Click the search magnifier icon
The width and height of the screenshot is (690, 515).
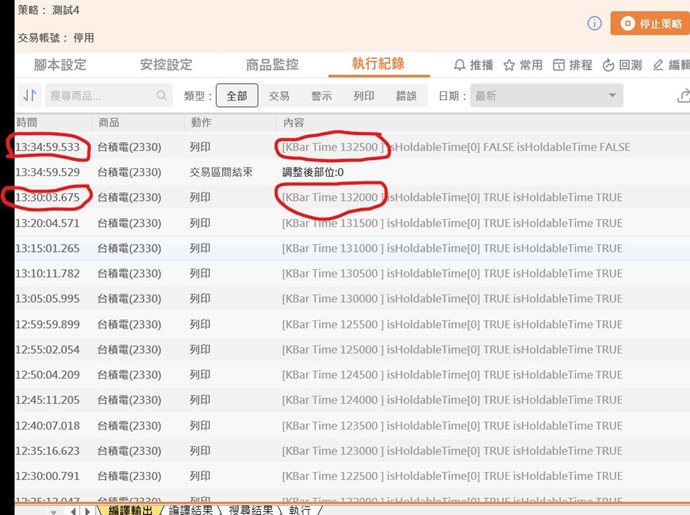(x=161, y=96)
